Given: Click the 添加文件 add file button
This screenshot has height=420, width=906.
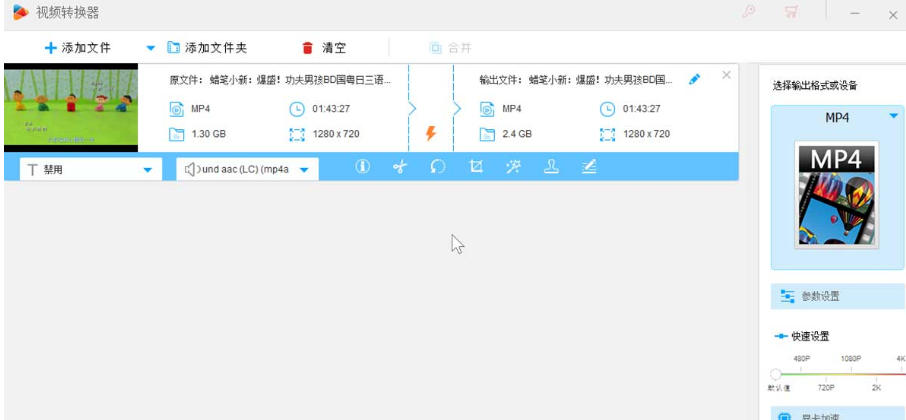Looking at the screenshot, I should point(77,48).
